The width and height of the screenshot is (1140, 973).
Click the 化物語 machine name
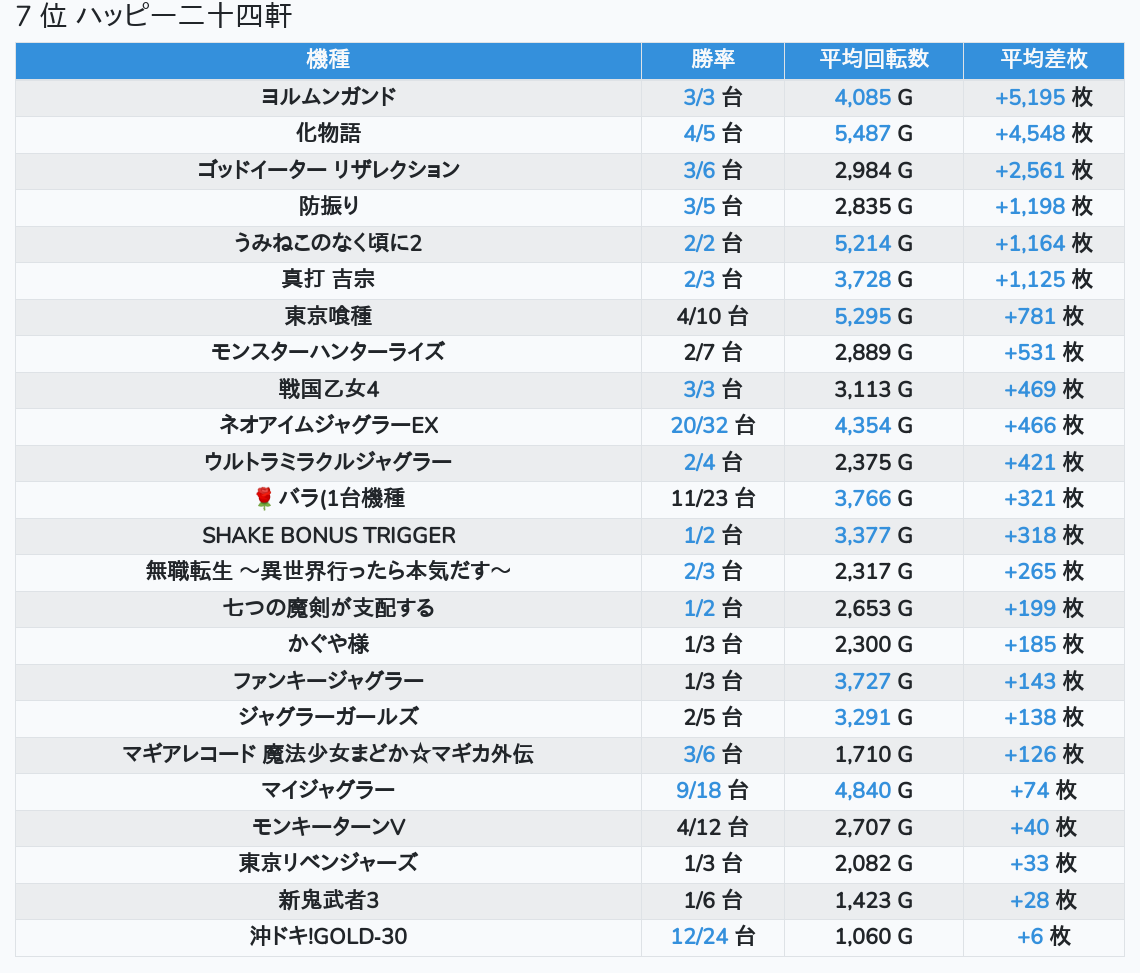pyautogui.click(x=328, y=133)
